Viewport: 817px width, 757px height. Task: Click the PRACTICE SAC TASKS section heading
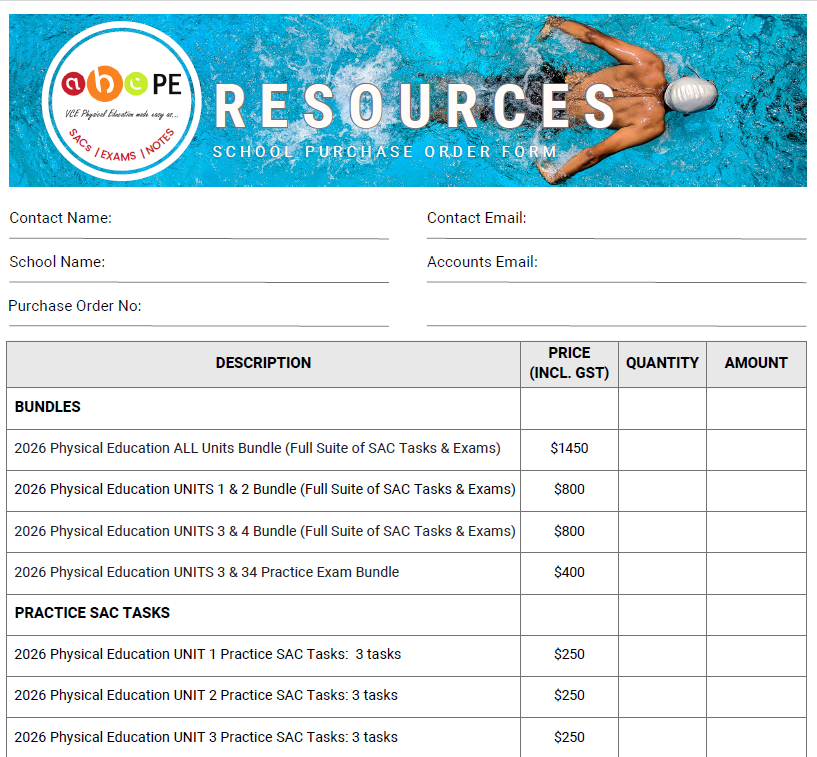pyautogui.click(x=92, y=613)
